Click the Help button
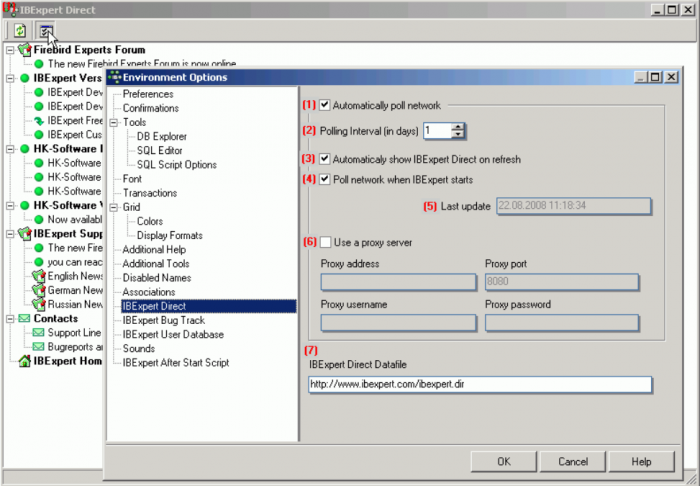Screen dimensions: 700x486 (x=641, y=461)
